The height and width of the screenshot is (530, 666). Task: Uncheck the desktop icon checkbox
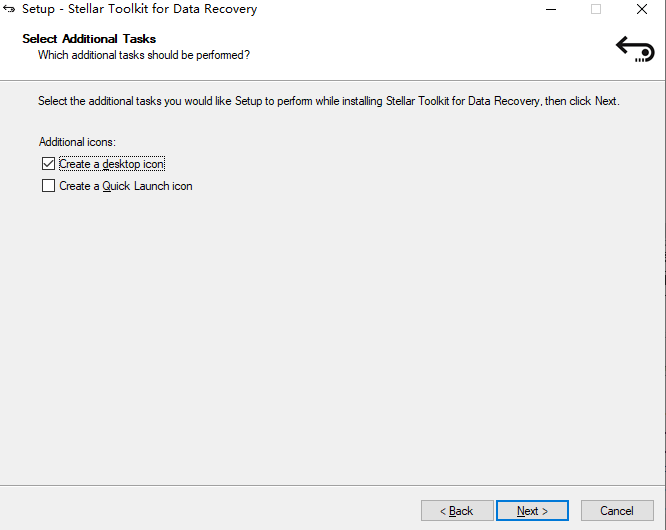48,164
